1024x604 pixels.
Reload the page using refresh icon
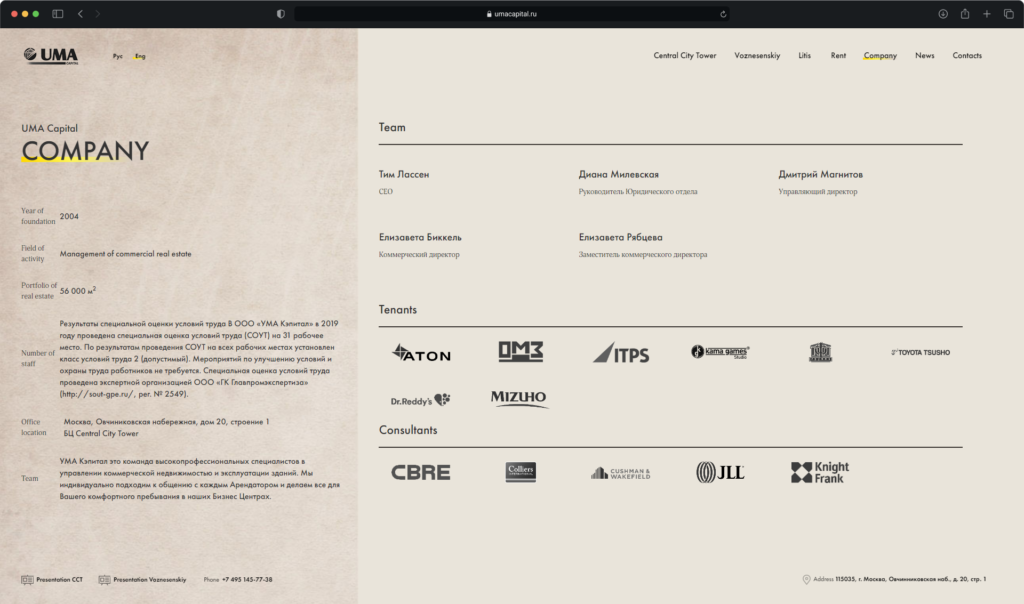pos(722,14)
